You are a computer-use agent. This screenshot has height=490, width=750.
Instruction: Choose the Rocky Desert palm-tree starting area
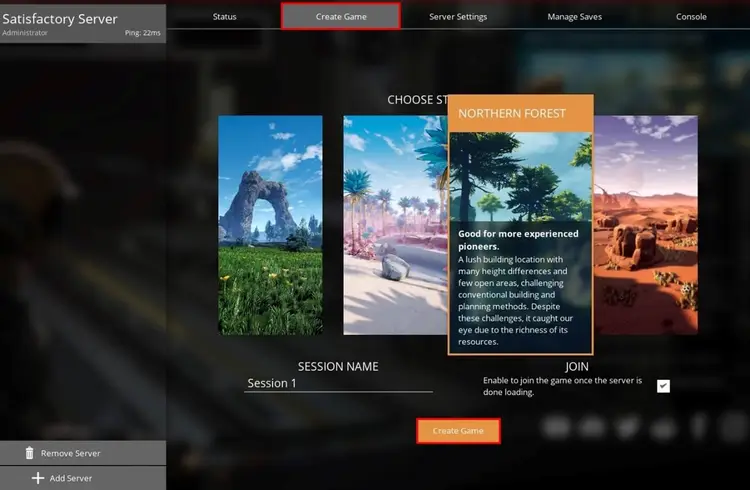(x=395, y=225)
